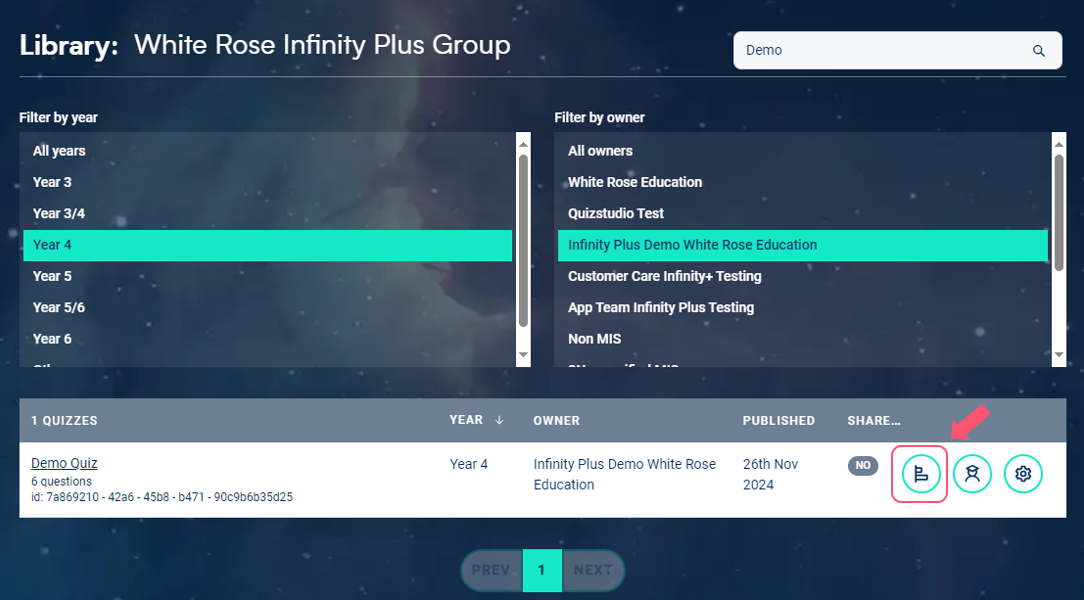
Task: Choose Customer Care Infinity+ Testing owner
Action: pos(664,276)
